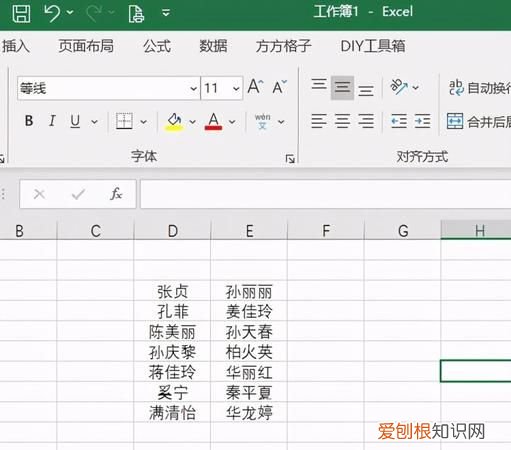
Task: Expand the font name dropdown list
Action: [x=193, y=88]
